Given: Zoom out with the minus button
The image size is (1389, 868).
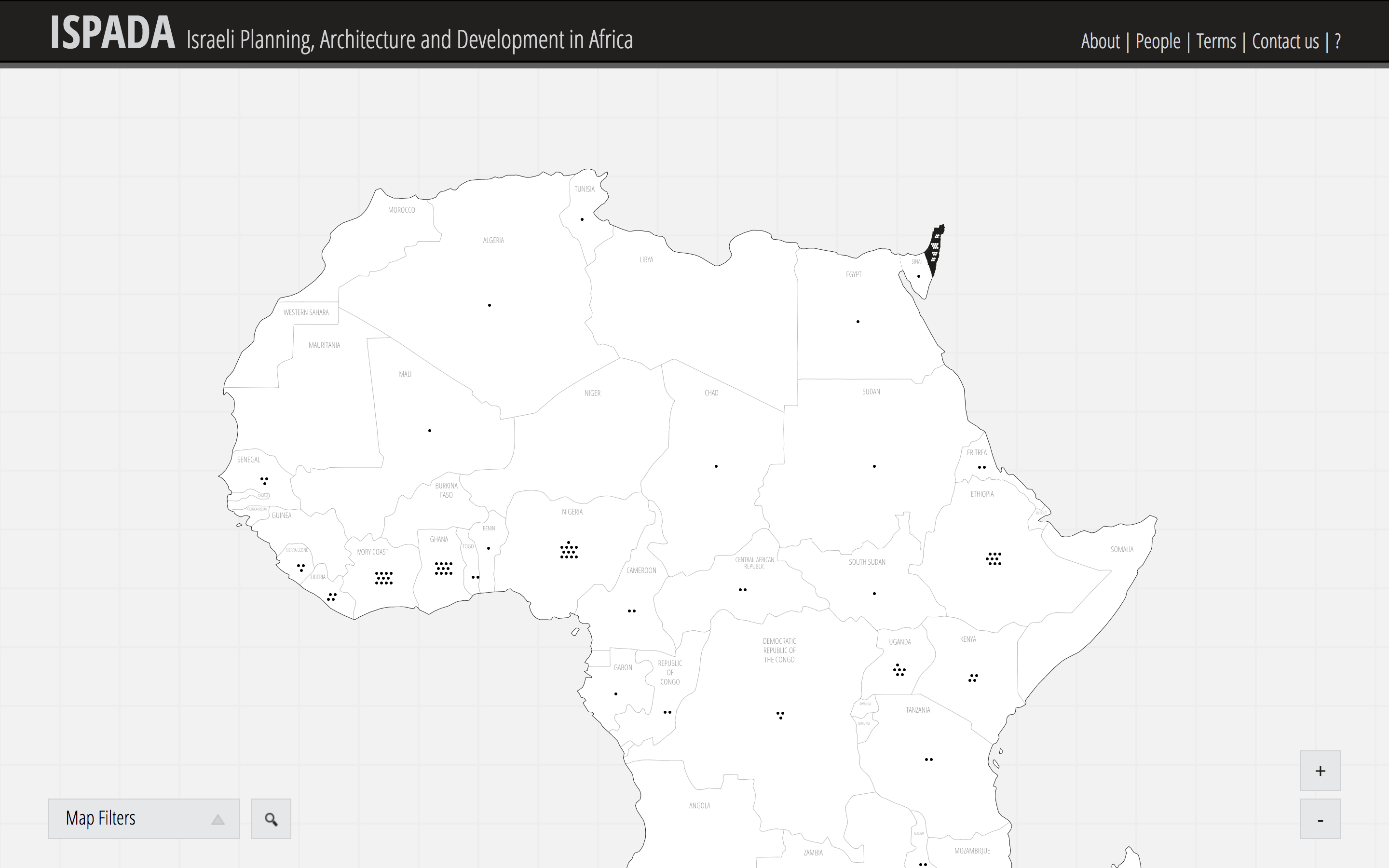Looking at the screenshot, I should pos(1320,819).
